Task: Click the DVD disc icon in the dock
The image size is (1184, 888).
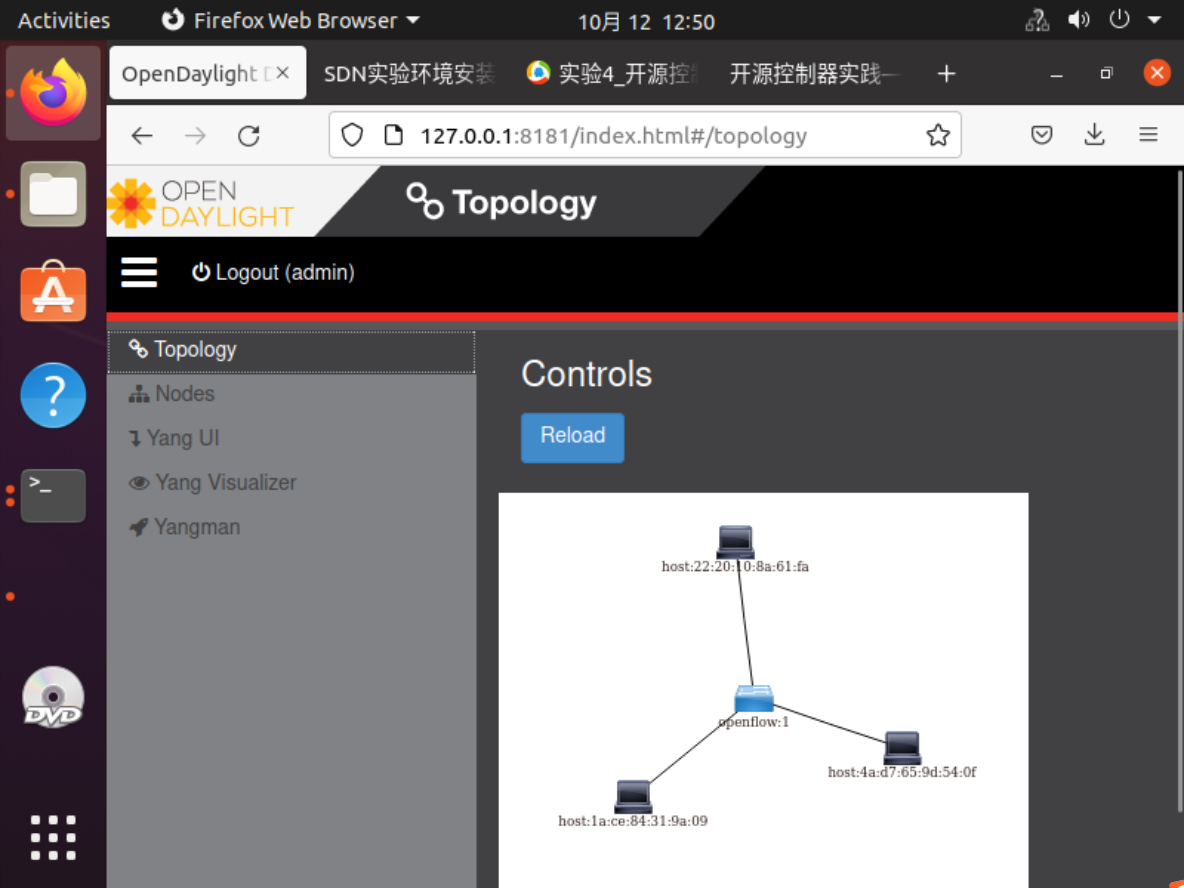Action: coord(53,697)
